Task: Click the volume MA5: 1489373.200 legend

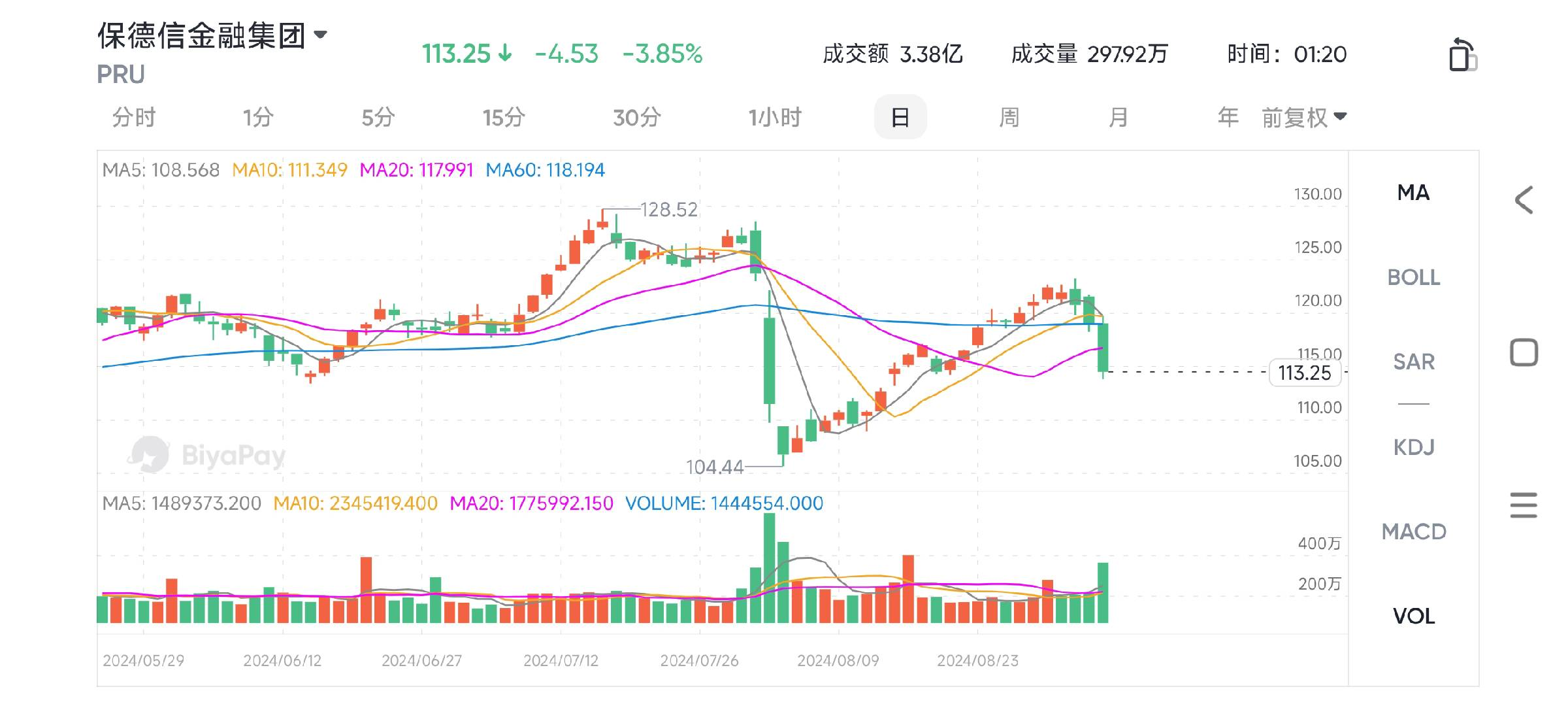Action: 182,503
